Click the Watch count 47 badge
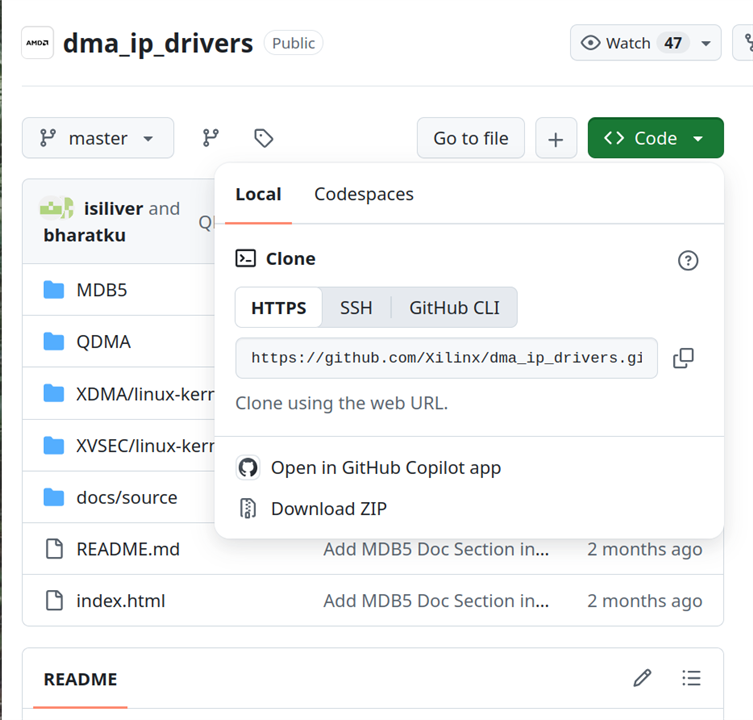This screenshot has width=753, height=720. tap(673, 43)
